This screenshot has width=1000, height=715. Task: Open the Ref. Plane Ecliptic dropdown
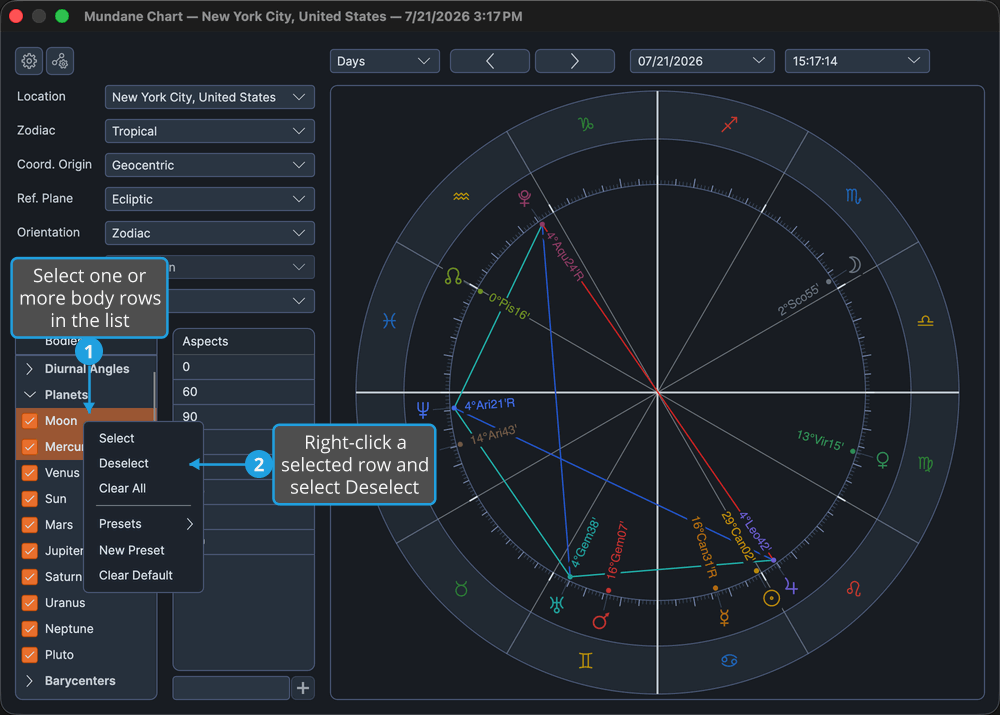point(209,199)
